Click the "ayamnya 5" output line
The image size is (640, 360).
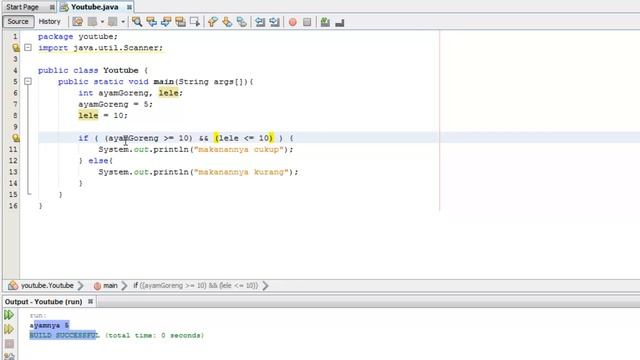(x=49, y=325)
